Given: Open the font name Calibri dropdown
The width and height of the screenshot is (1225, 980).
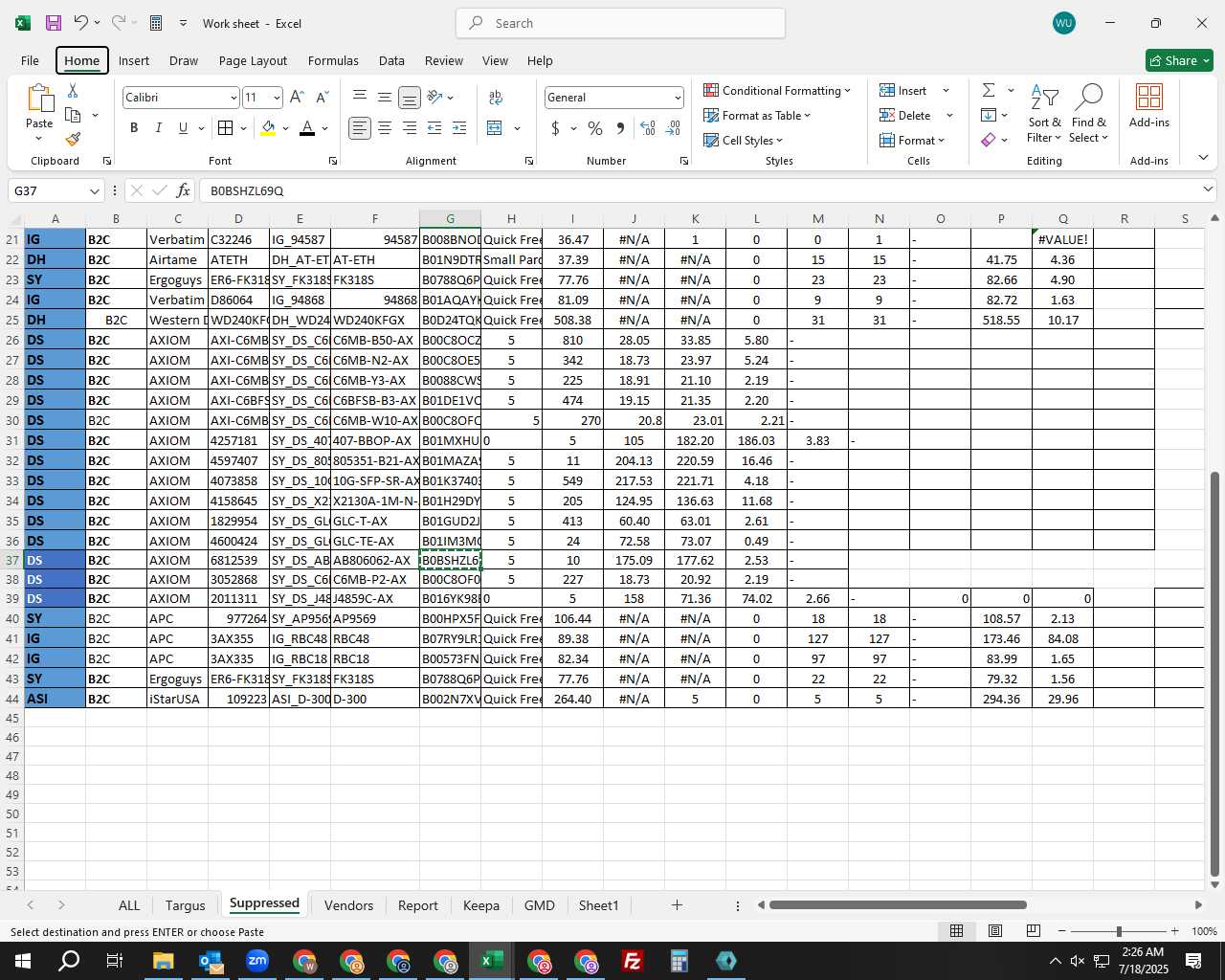Looking at the screenshot, I should coord(233,98).
